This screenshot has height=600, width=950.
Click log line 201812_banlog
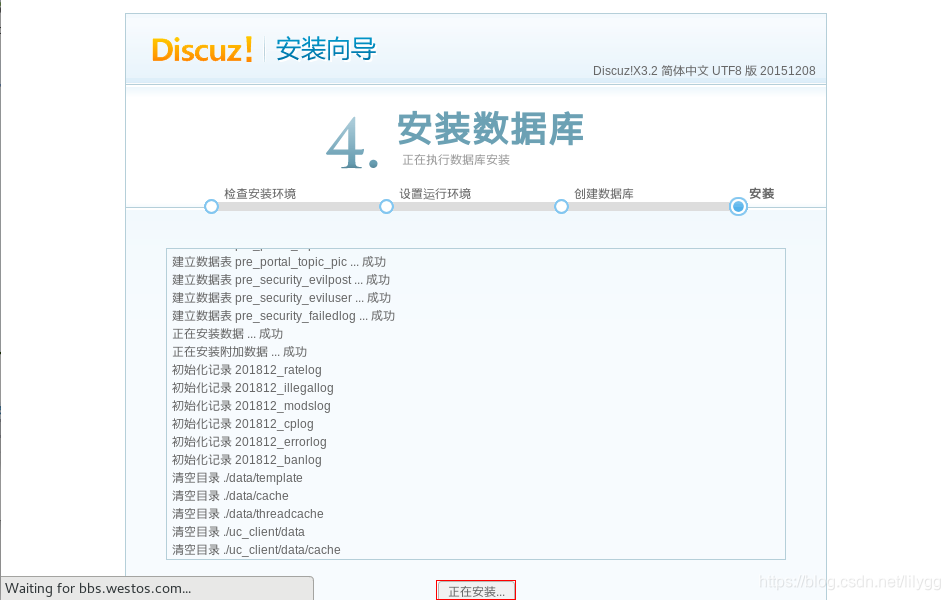pyautogui.click(x=247, y=460)
